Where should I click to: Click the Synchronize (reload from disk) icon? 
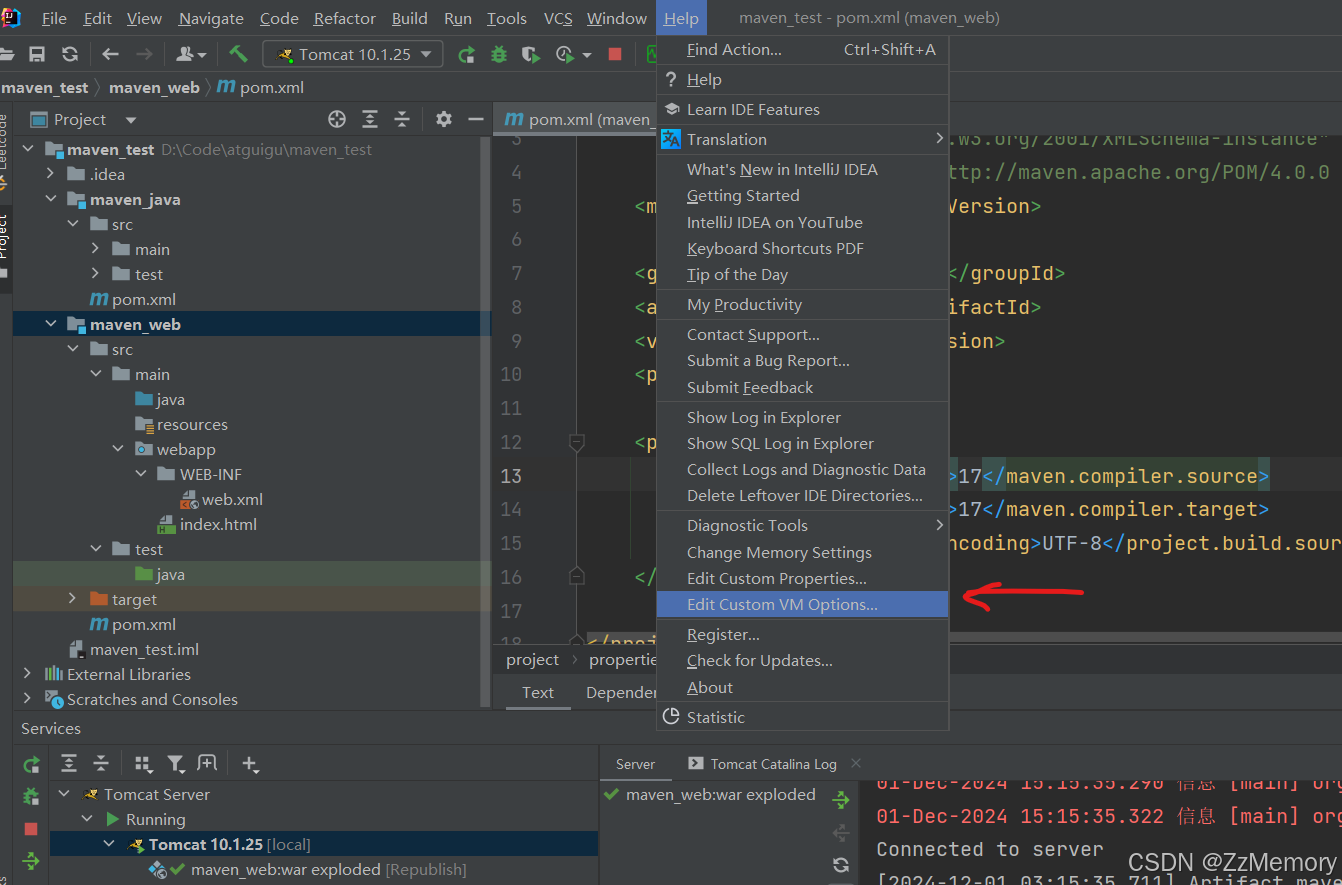(x=69, y=54)
